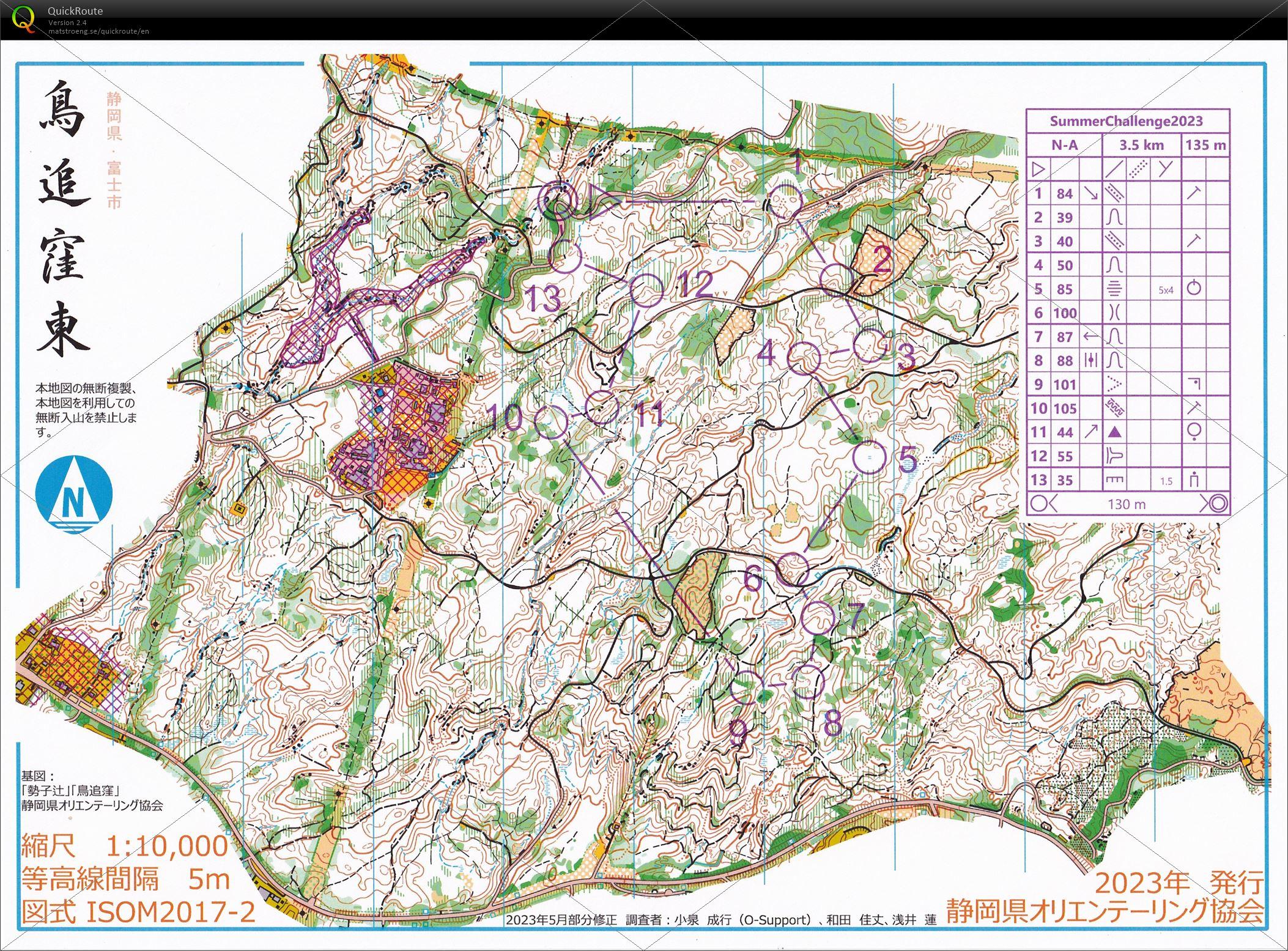Click the filled triangle boulder symbol, row 11

pyautogui.click(x=1114, y=432)
